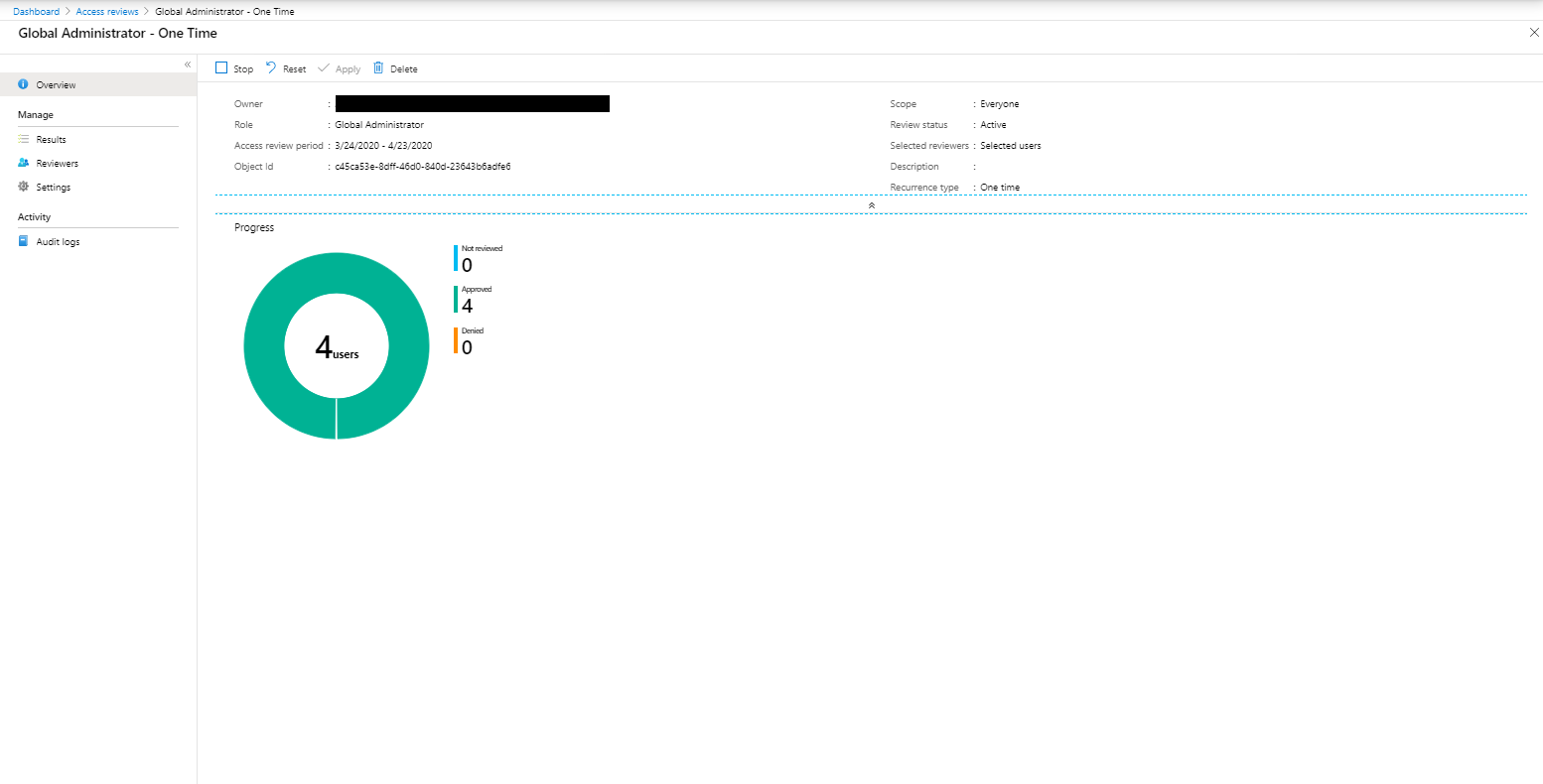Click the 'Progress' section heading
This screenshot has height=784, width=1543.
[x=254, y=227]
